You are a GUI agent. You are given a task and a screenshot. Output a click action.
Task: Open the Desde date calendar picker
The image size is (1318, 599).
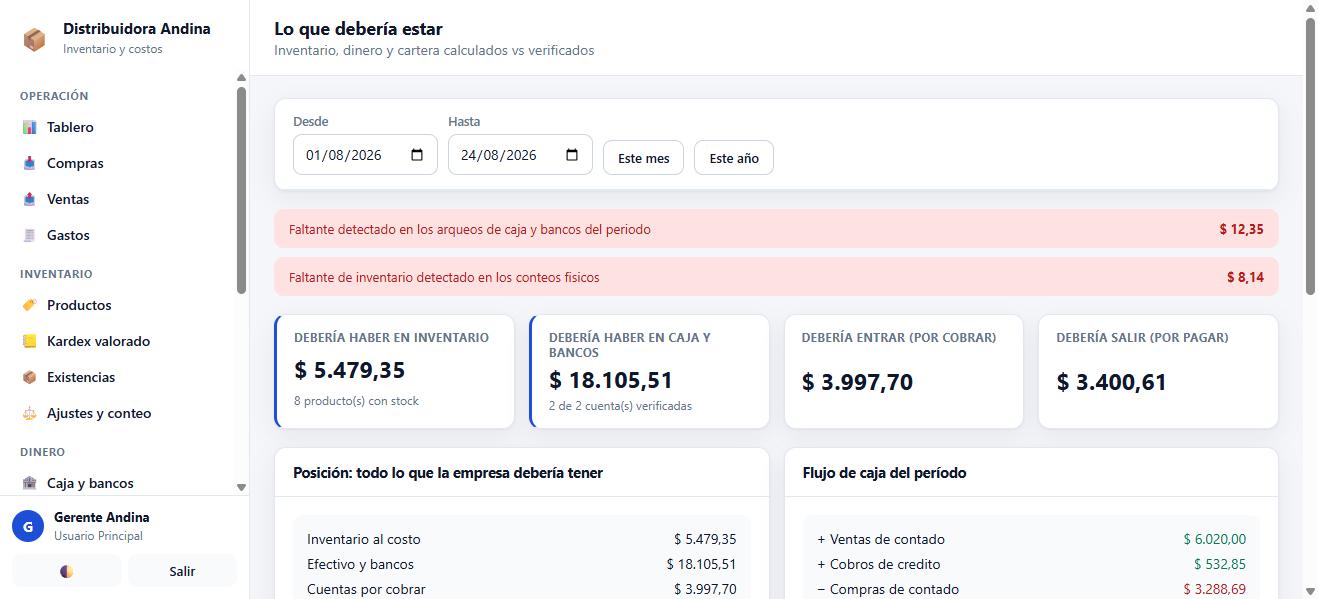point(417,155)
